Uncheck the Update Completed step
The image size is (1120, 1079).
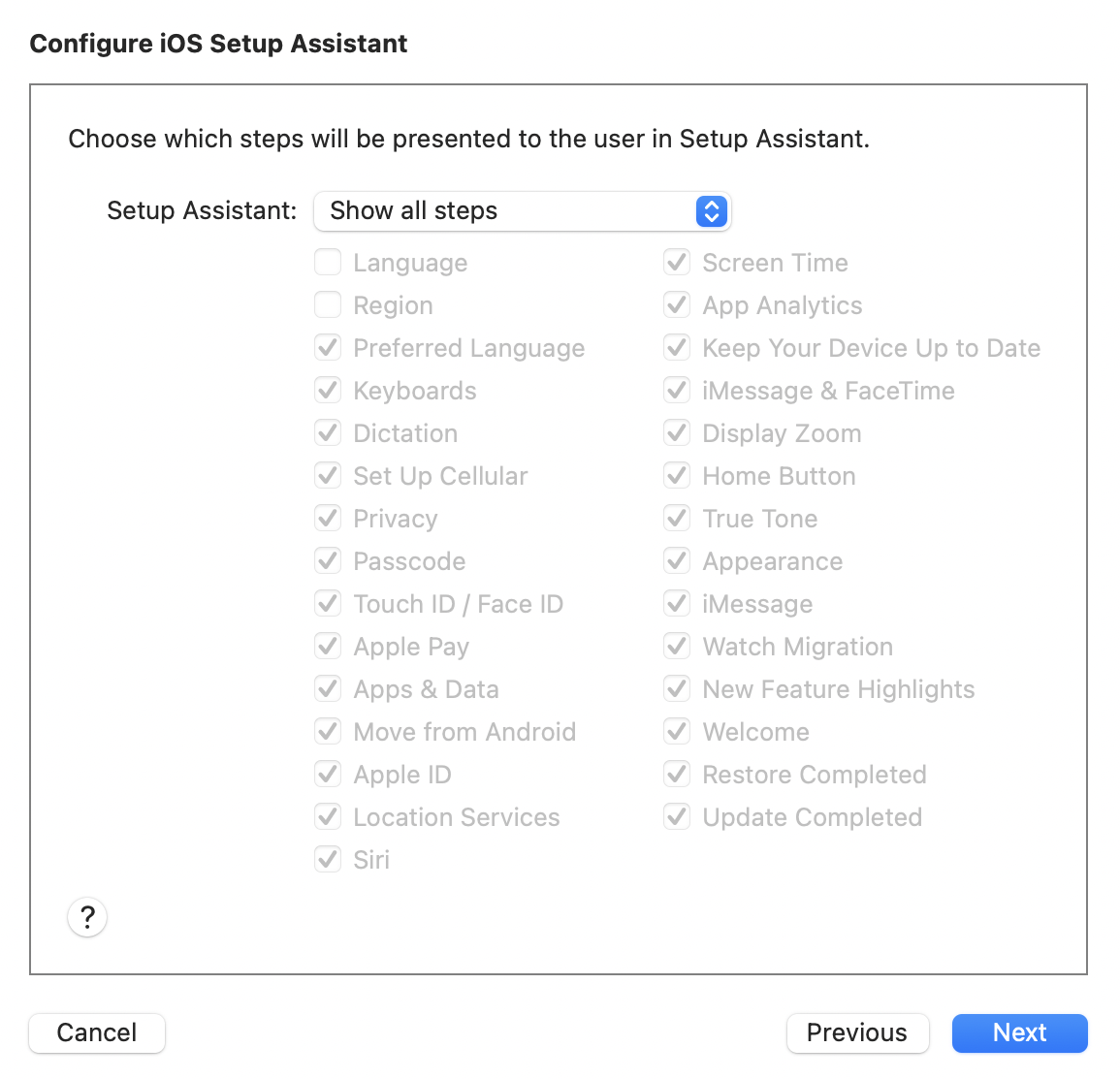point(677,816)
